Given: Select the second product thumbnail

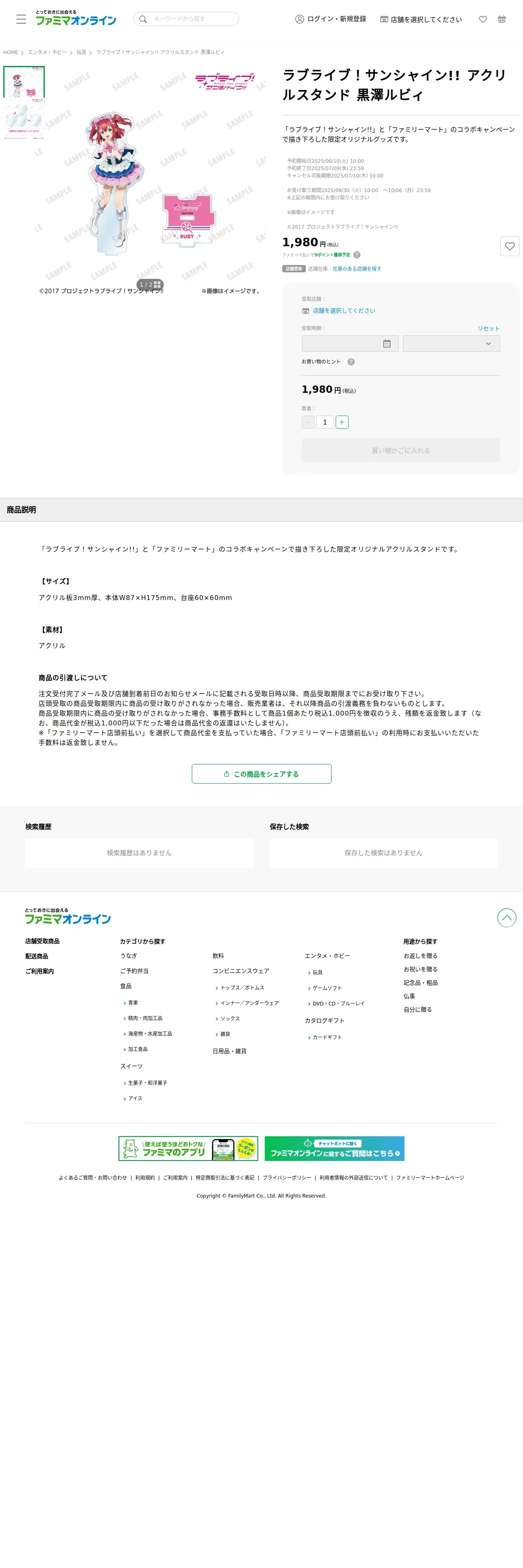Looking at the screenshot, I should [x=24, y=119].
